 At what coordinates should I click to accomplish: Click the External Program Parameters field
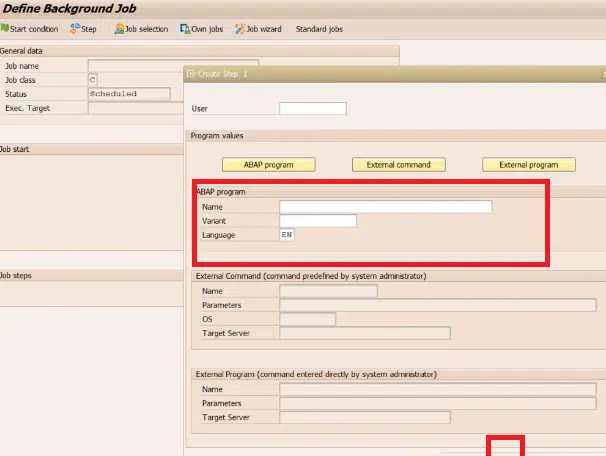point(438,403)
